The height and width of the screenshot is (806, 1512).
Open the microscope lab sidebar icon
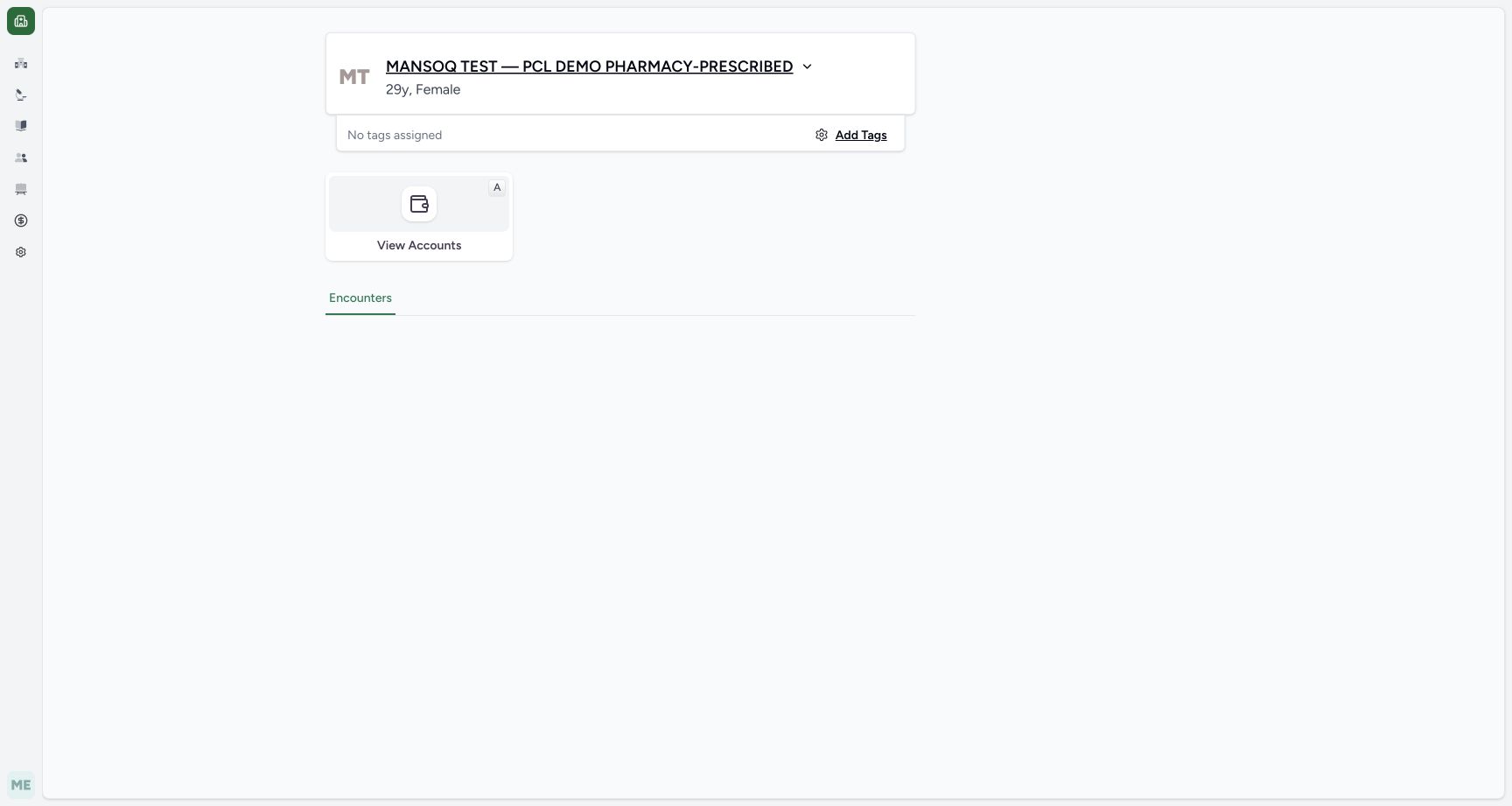(x=21, y=95)
